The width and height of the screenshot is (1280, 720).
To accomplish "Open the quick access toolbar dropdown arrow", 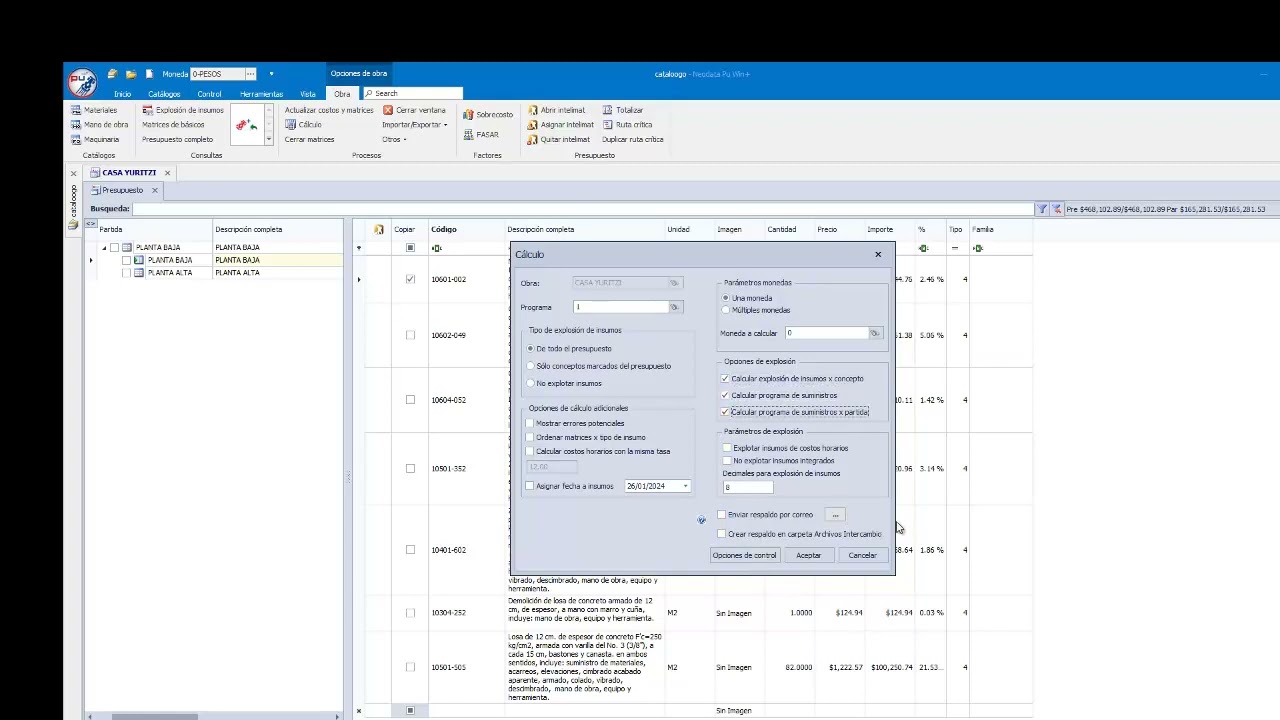I will tap(271, 74).
